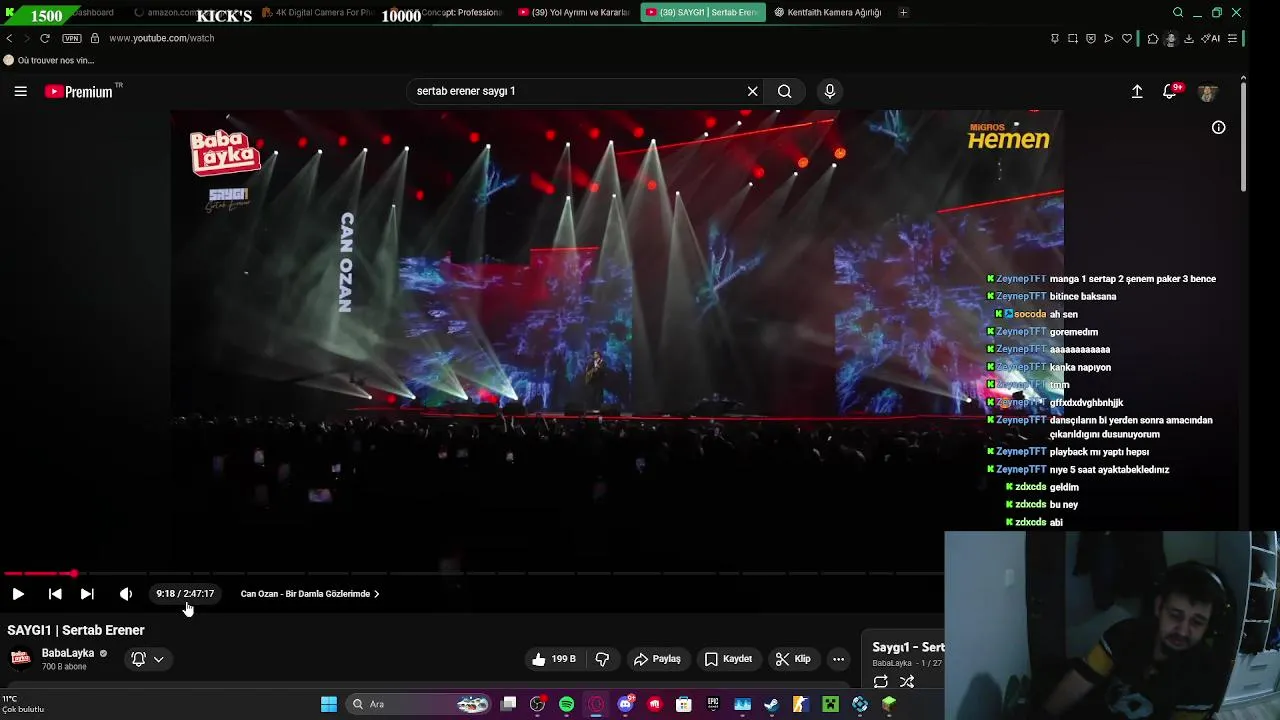Open browser downloads icon
The image size is (1280, 720).
[x=1189, y=38]
